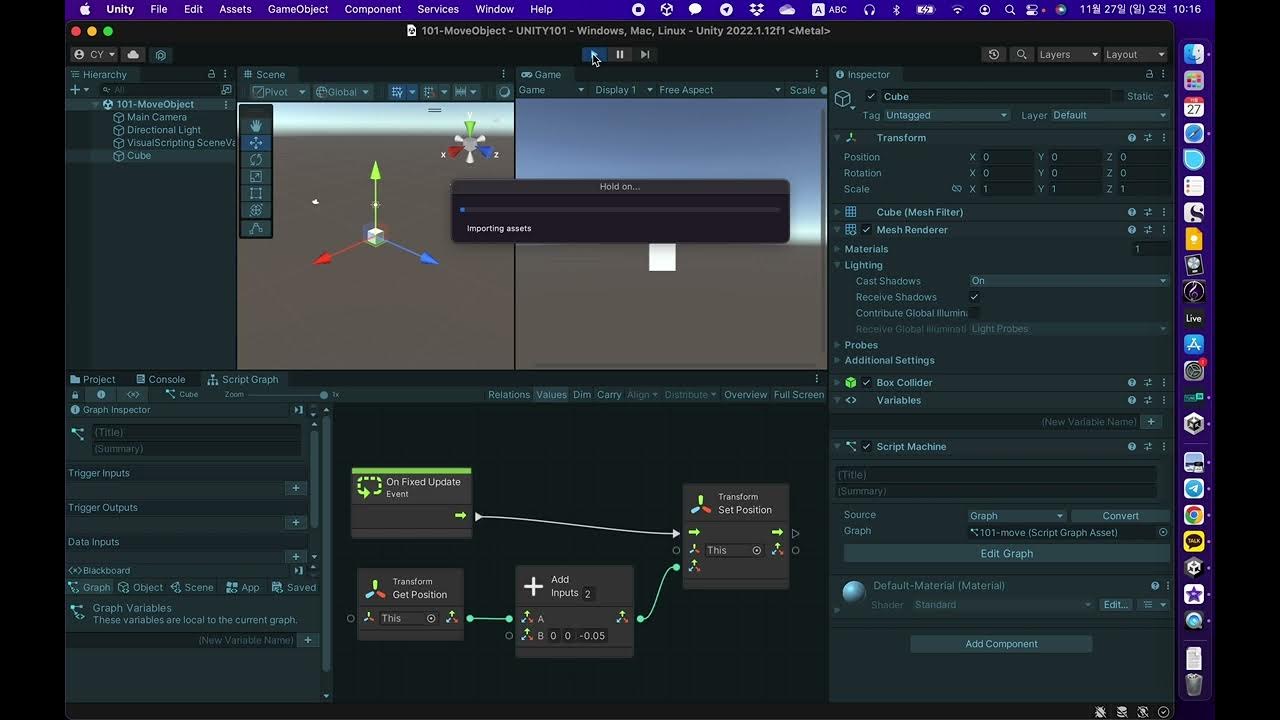Select the custom editor tool icon
The image size is (1280, 720).
[256, 228]
